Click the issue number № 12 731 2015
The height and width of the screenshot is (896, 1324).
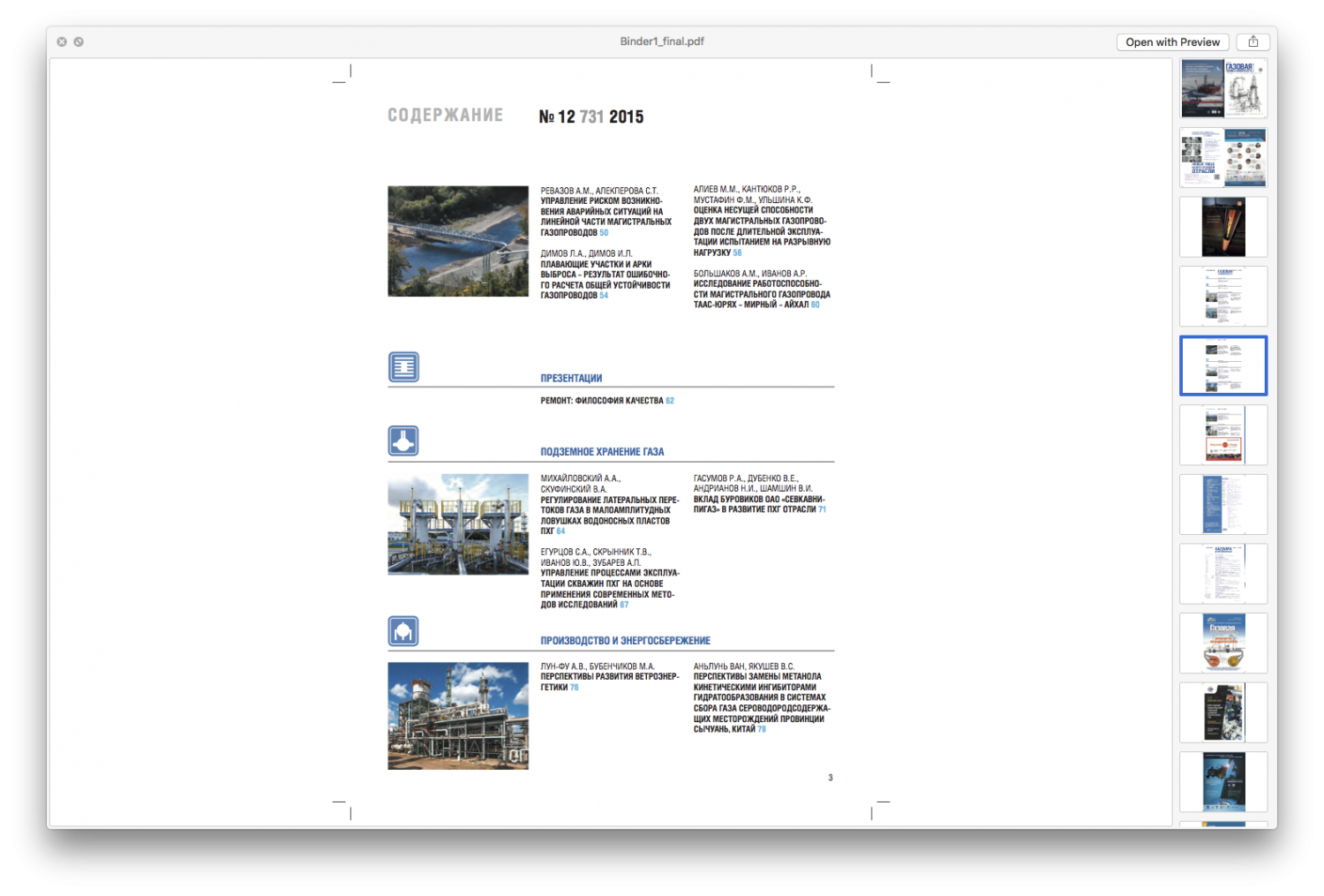pyautogui.click(x=591, y=117)
